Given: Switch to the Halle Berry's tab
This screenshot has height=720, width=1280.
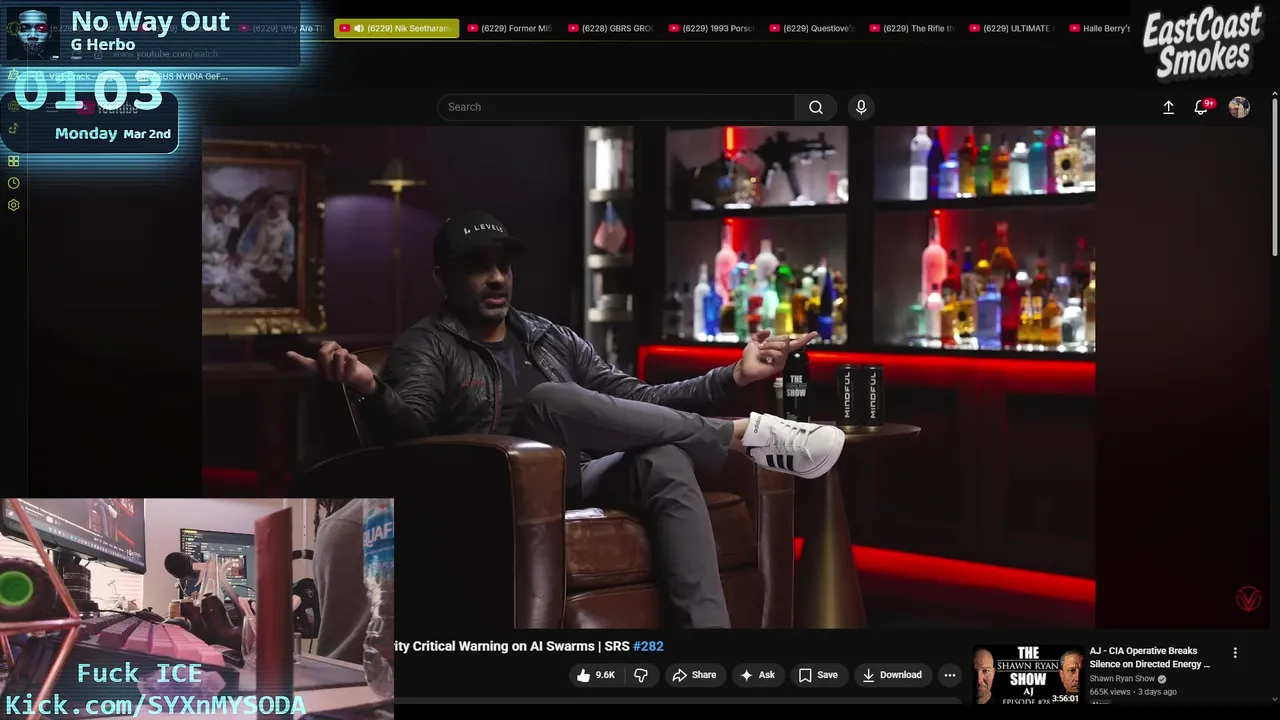Looking at the screenshot, I should pyautogui.click(x=1100, y=28).
